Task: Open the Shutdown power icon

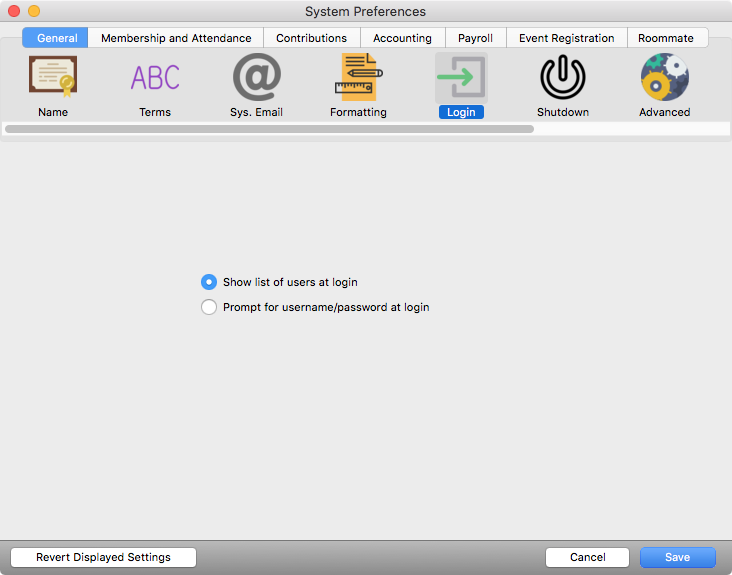Action: pyautogui.click(x=563, y=78)
